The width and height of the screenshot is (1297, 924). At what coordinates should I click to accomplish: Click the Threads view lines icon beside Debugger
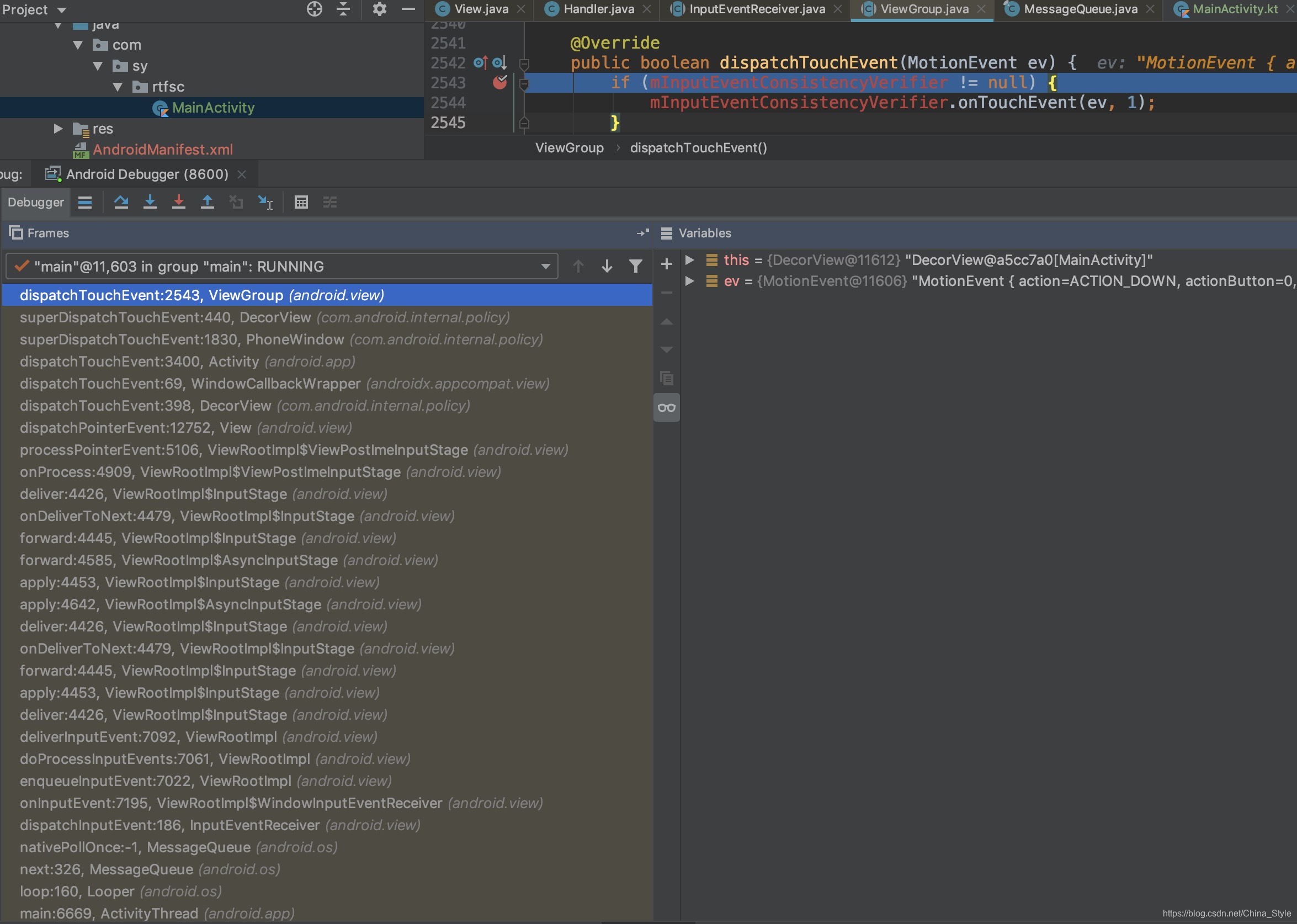(85, 202)
